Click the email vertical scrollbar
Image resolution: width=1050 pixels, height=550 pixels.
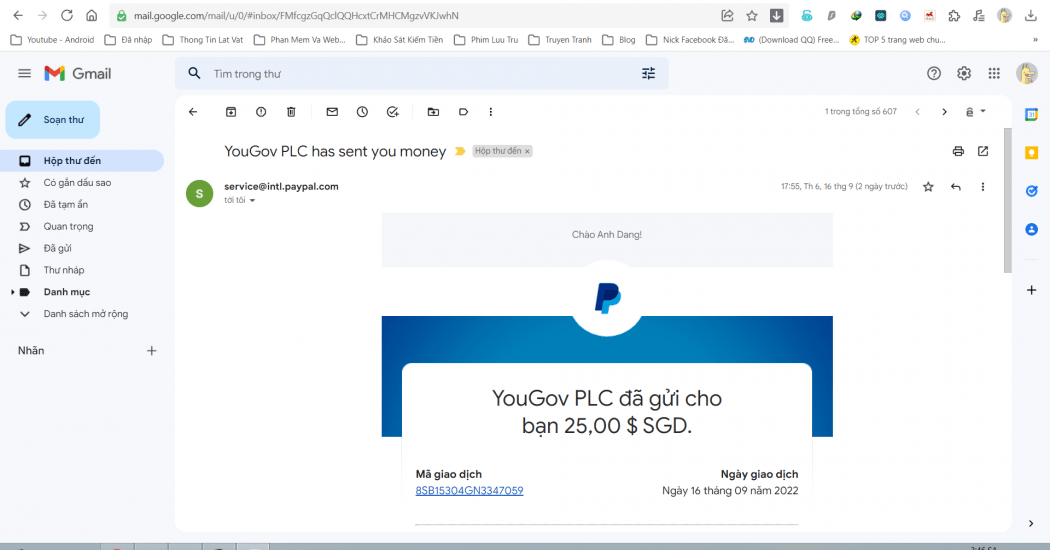point(1007,200)
